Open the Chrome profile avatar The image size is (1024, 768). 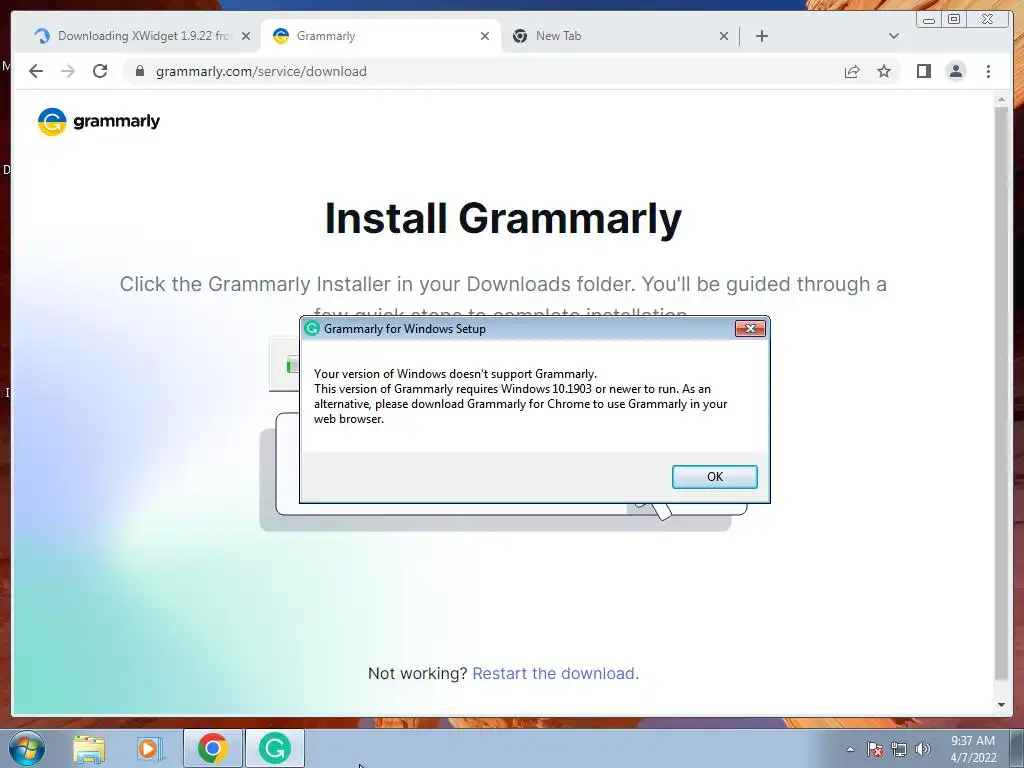(955, 71)
